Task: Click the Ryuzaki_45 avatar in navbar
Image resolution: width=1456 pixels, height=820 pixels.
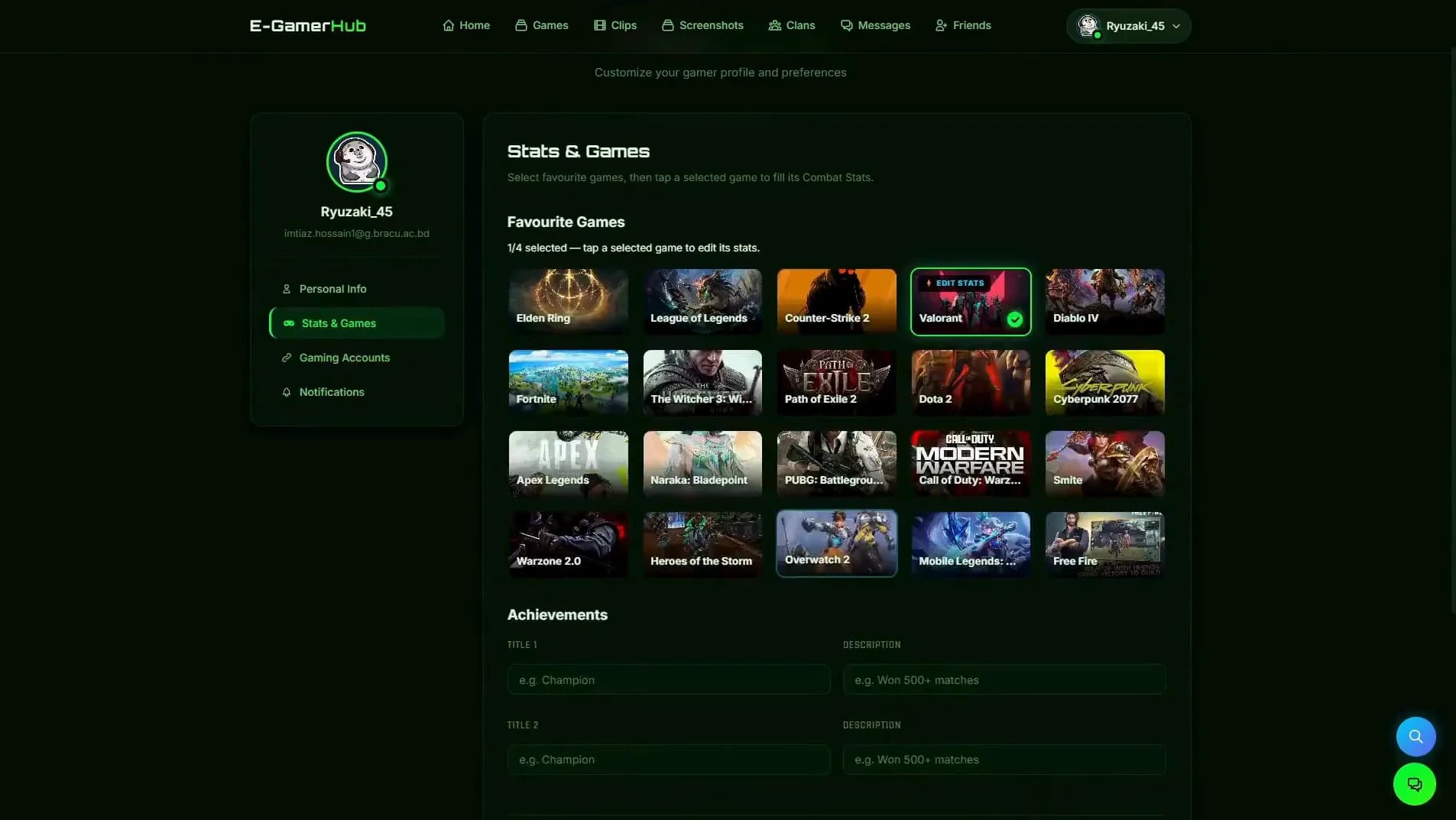Action: 1088,26
